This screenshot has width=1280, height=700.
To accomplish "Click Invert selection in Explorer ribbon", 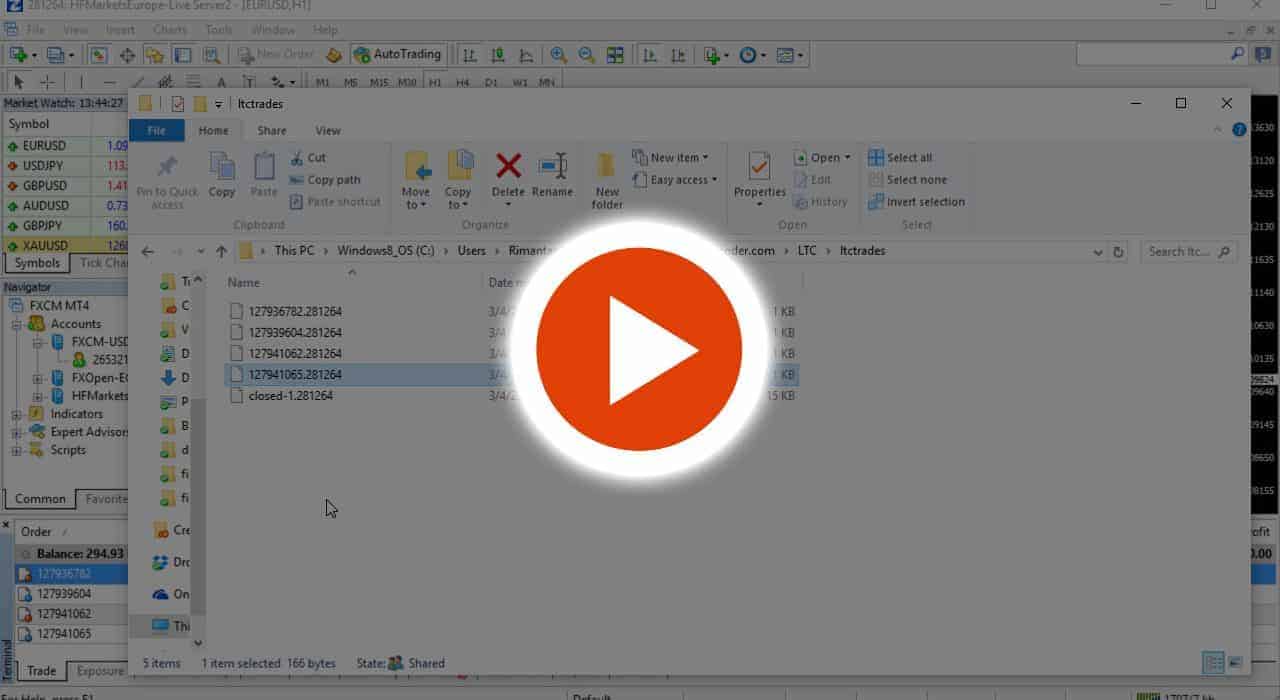I will [916, 202].
